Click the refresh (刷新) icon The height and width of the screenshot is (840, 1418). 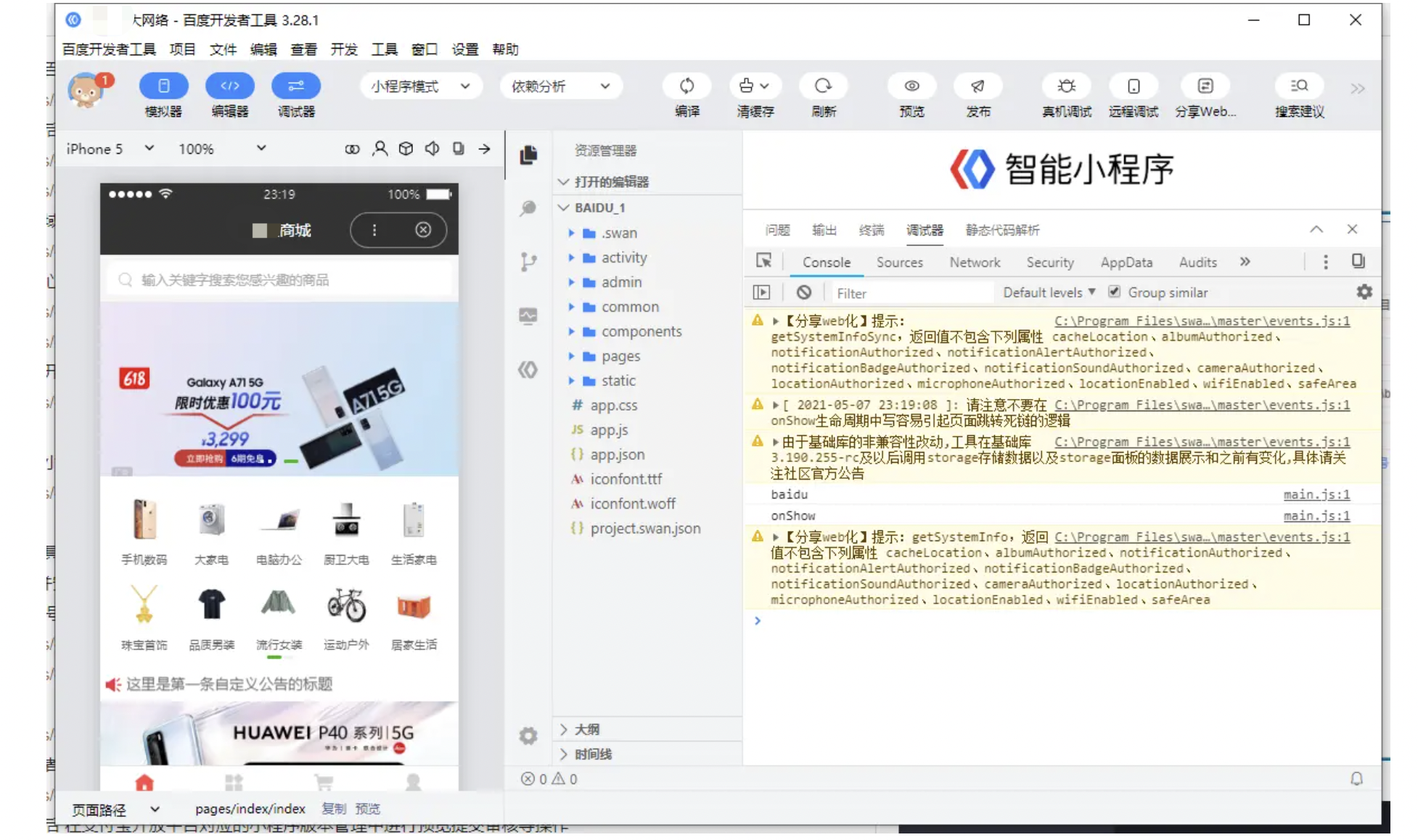point(823,86)
